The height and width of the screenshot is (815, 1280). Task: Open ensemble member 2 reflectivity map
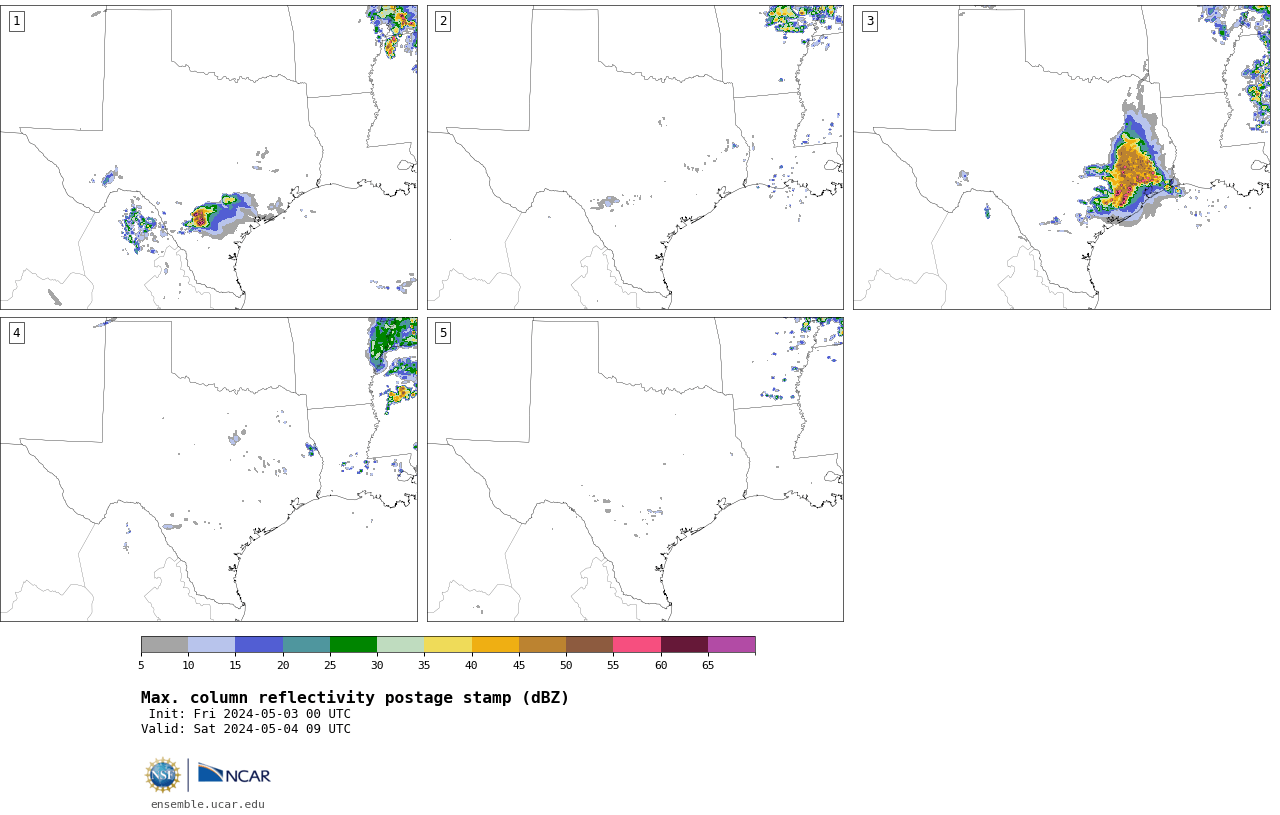(635, 157)
